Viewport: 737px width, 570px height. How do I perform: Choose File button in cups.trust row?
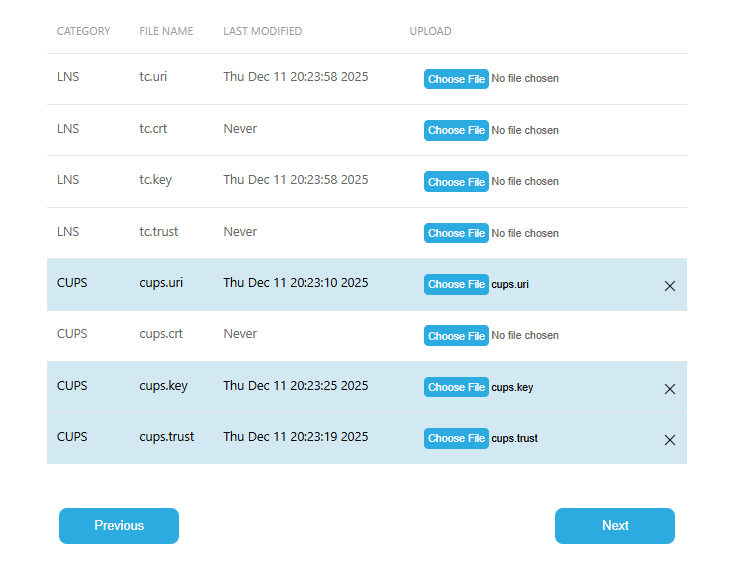[456, 438]
